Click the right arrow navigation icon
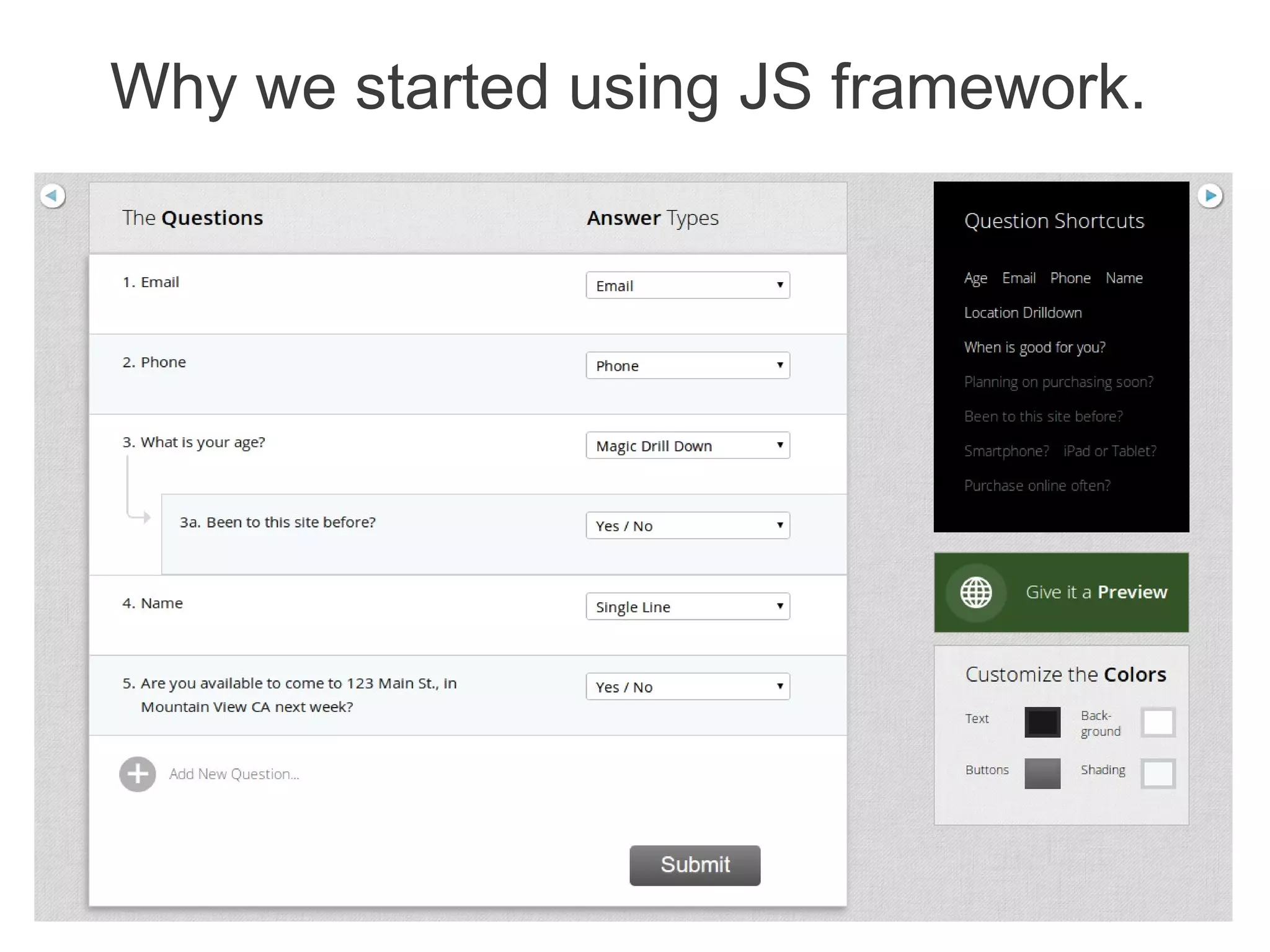The width and height of the screenshot is (1270, 952). click(x=1210, y=196)
